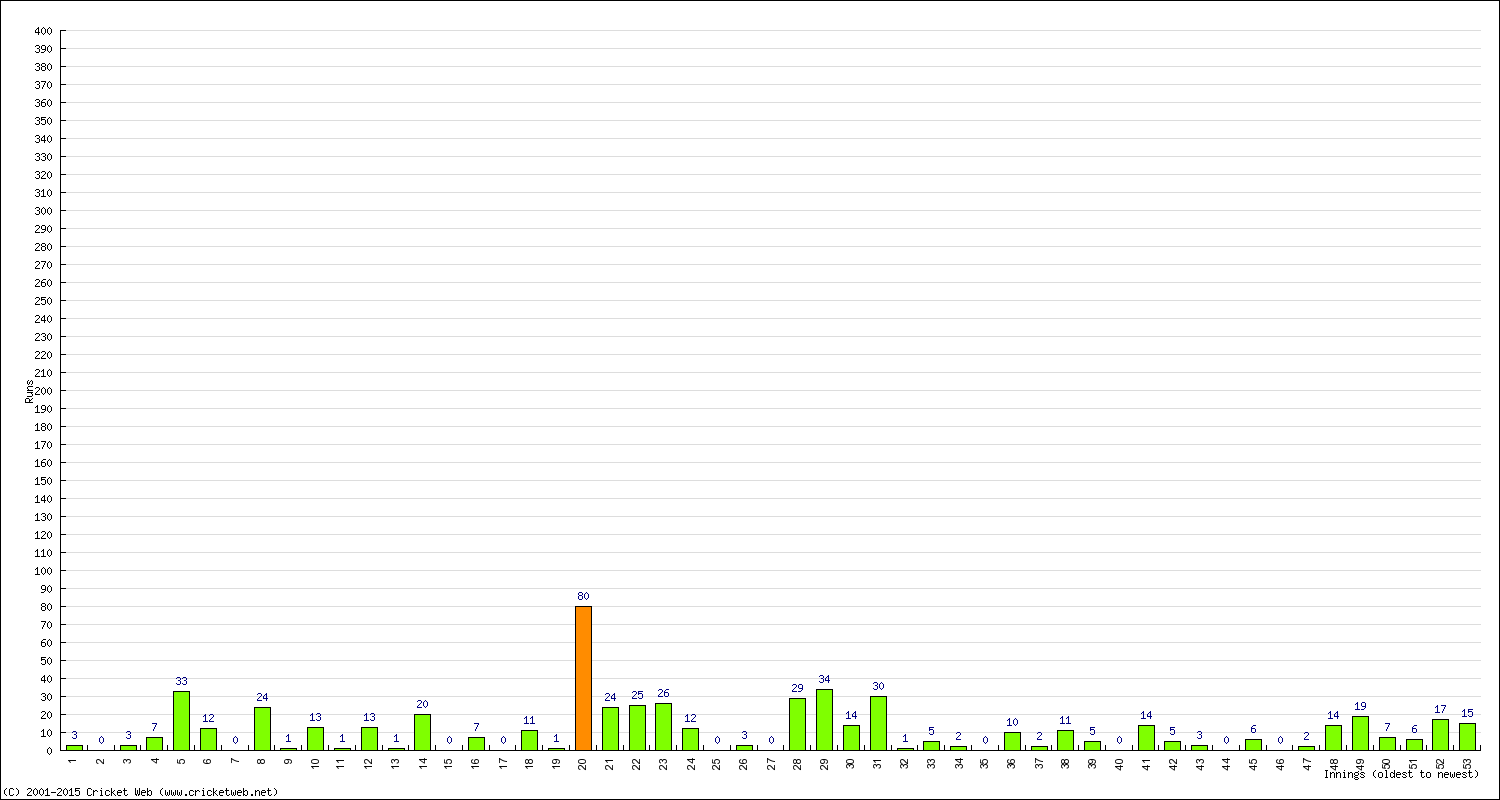Click the 'Innings (oldest to newest)' axis title
This screenshot has width=1500, height=800.
(1401, 774)
